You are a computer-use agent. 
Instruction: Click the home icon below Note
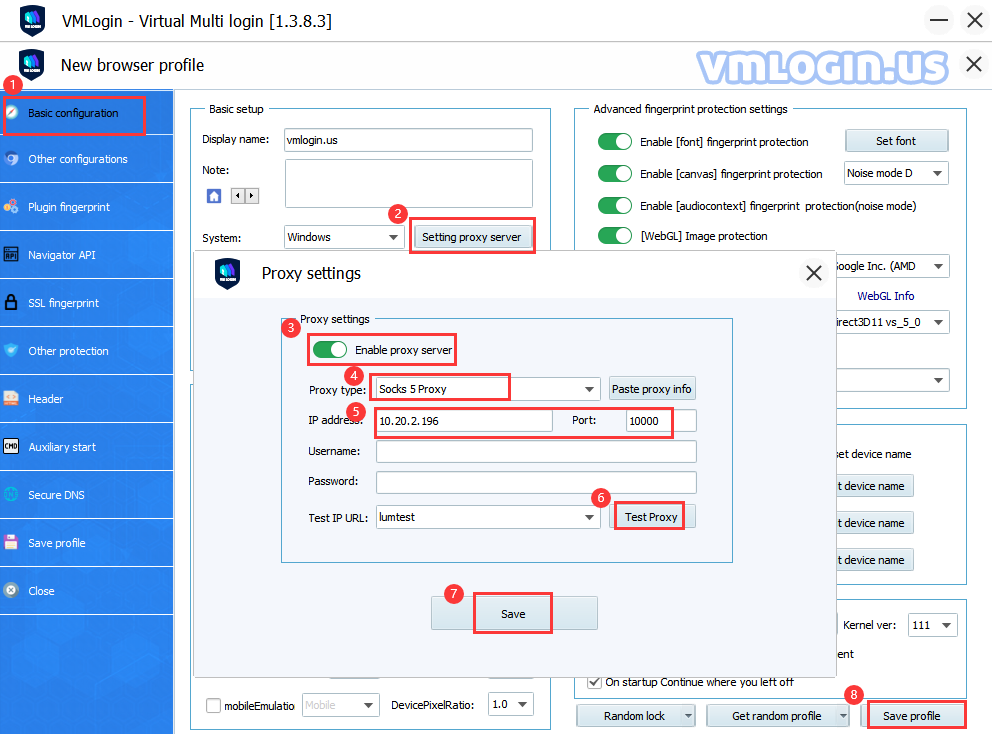(x=214, y=196)
